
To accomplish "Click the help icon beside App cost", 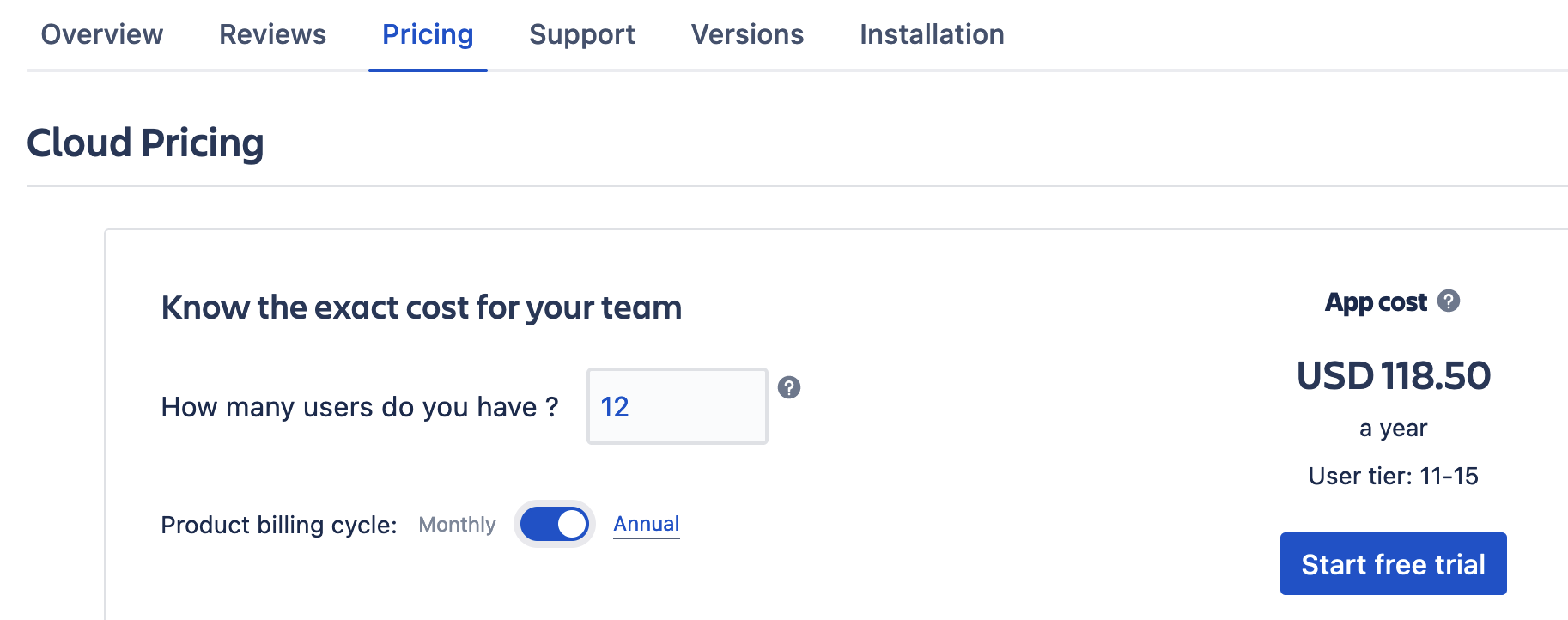I will (x=1448, y=301).
